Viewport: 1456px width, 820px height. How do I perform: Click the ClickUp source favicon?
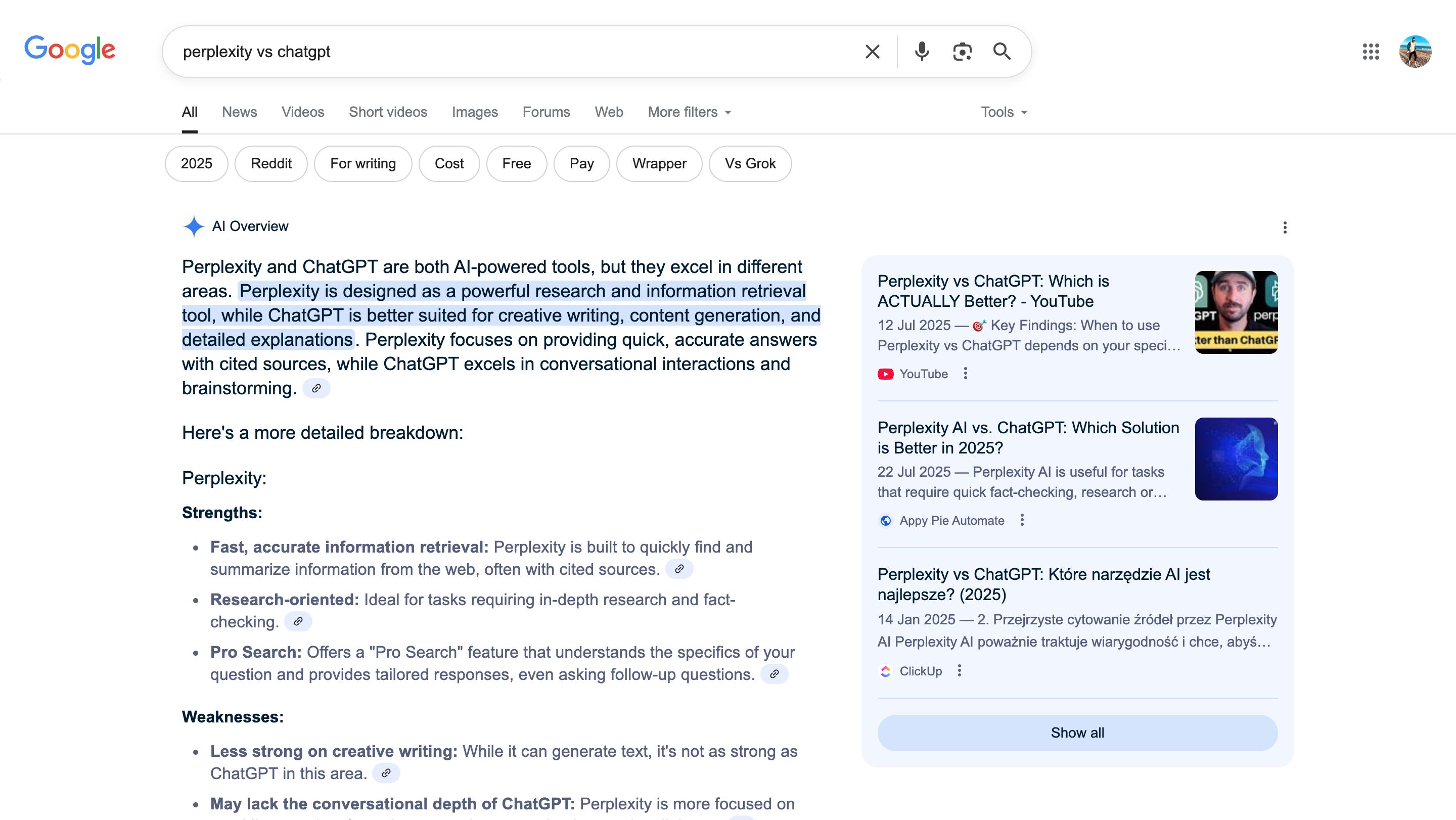[886, 671]
